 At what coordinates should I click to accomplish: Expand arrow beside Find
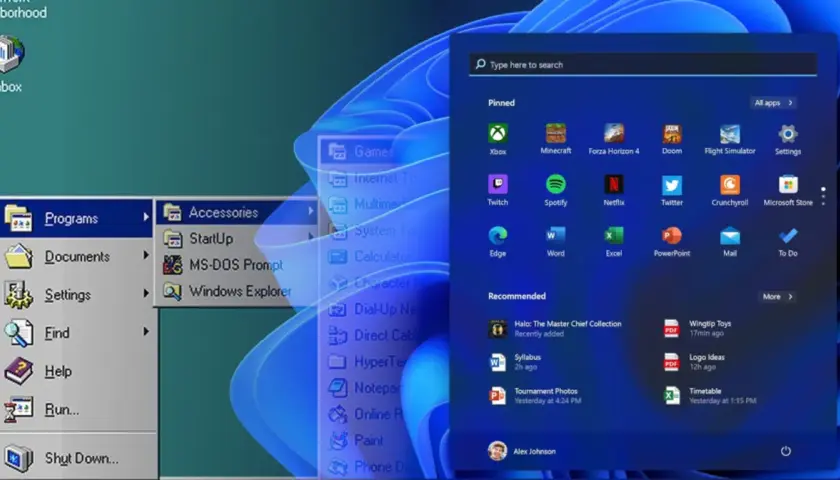[x=146, y=332]
